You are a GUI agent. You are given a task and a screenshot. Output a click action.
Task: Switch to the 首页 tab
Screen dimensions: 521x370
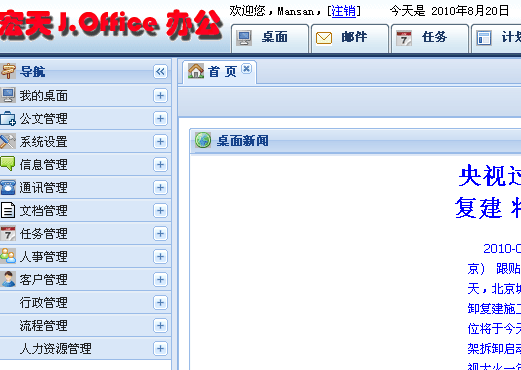point(219,72)
